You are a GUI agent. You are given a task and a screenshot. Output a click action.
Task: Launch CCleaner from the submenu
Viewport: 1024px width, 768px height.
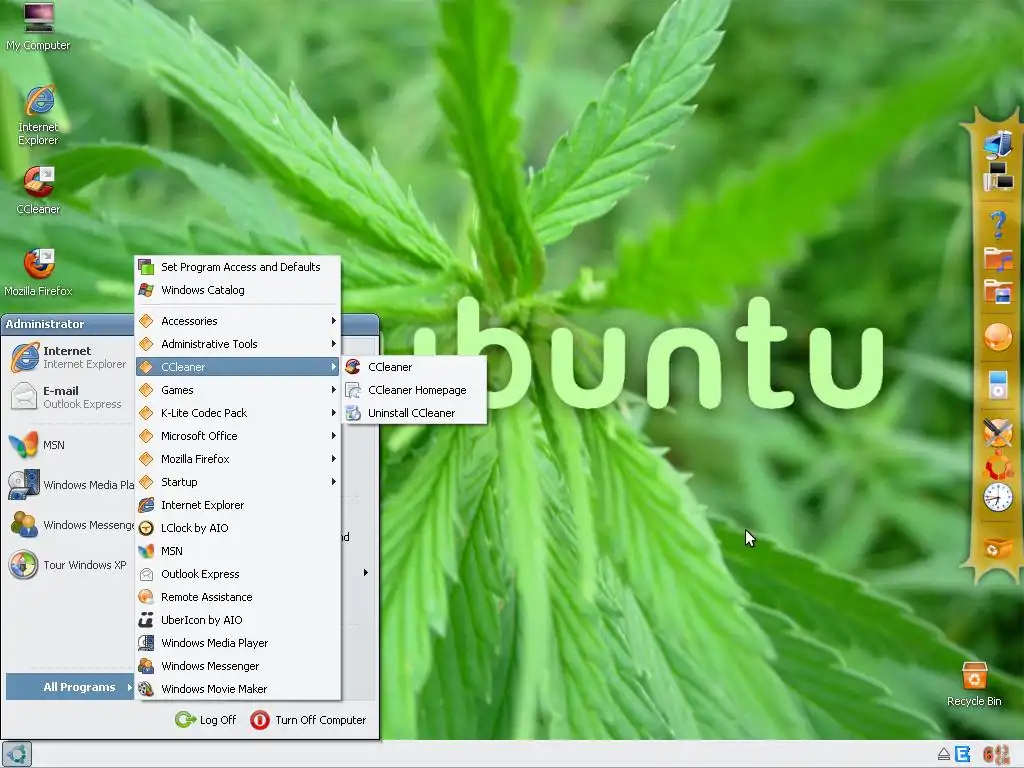coord(415,367)
